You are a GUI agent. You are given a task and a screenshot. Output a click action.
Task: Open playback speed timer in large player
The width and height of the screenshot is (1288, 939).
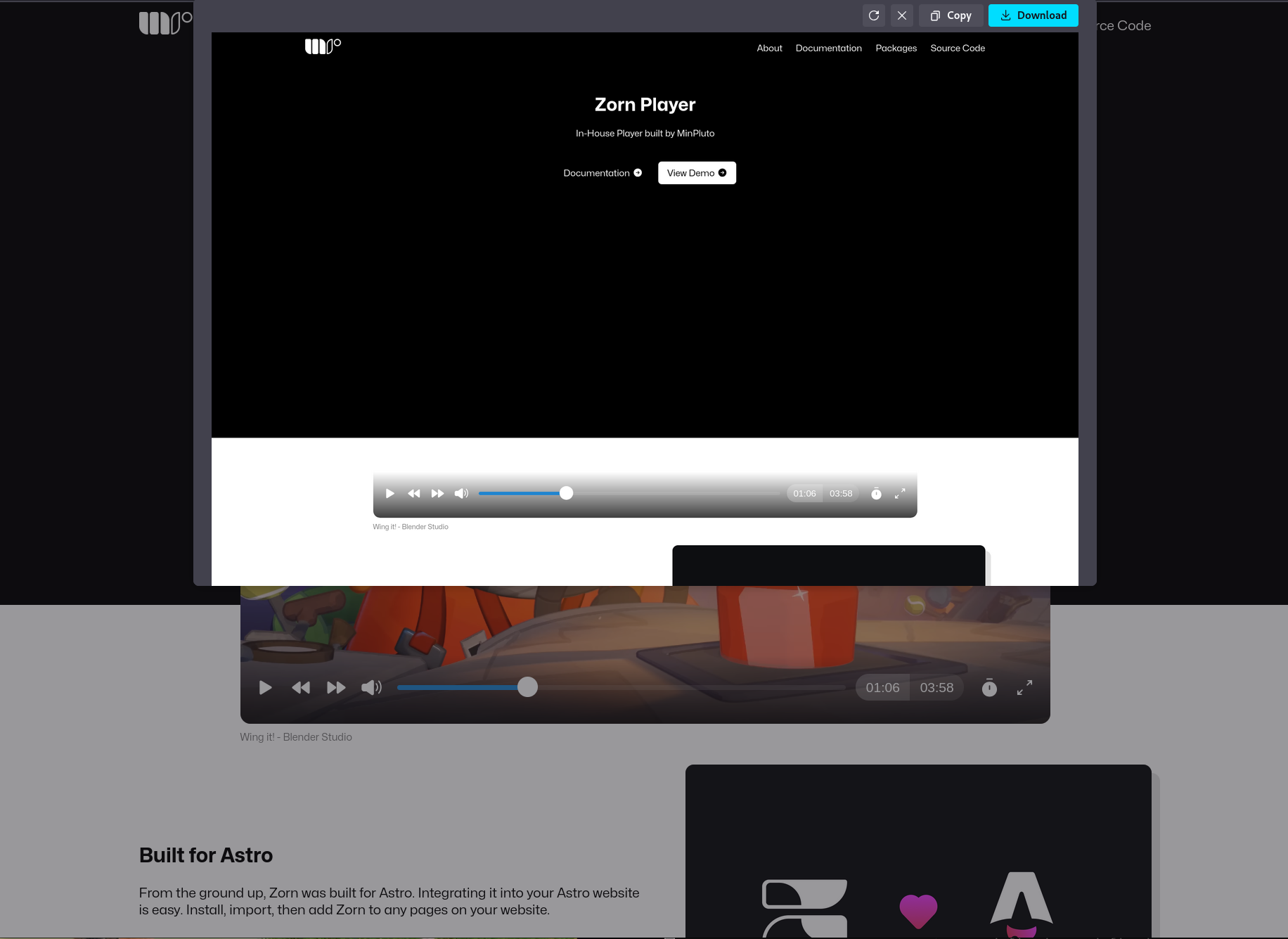pos(989,688)
